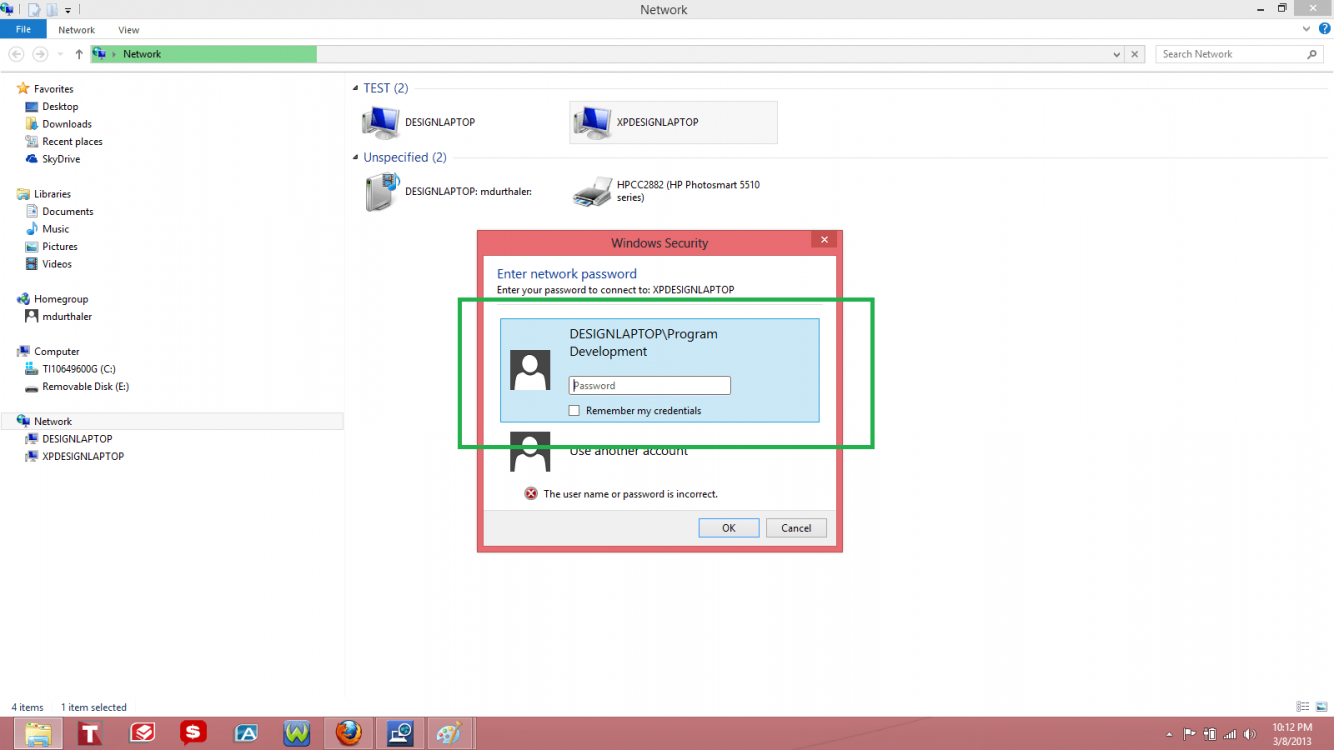The width and height of the screenshot is (1334, 750).
Task: Show hidden system tray icons
Action: [x=1169, y=734]
